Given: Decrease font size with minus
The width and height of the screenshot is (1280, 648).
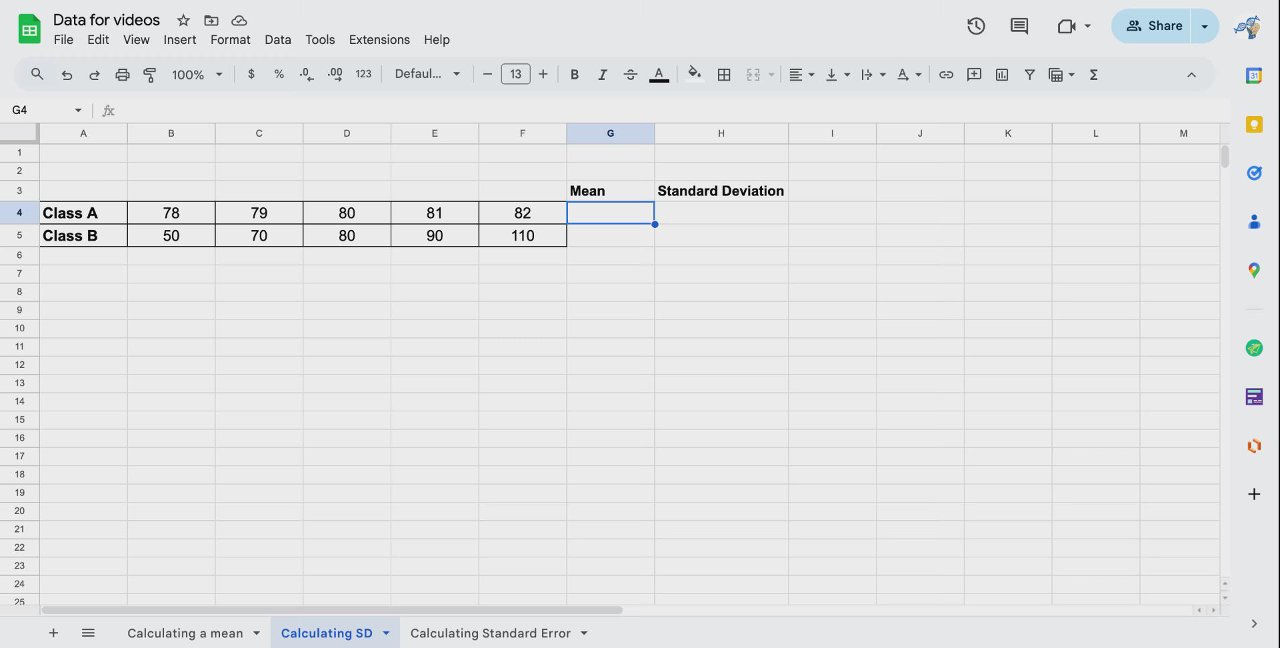Looking at the screenshot, I should tap(488, 74).
